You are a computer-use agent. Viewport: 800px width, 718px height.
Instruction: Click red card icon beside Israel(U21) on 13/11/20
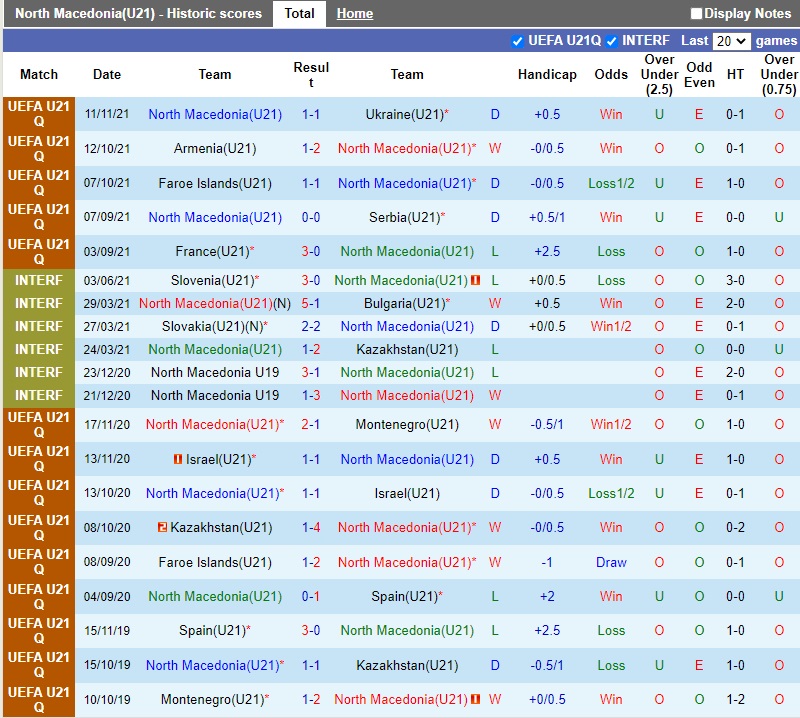pos(177,460)
